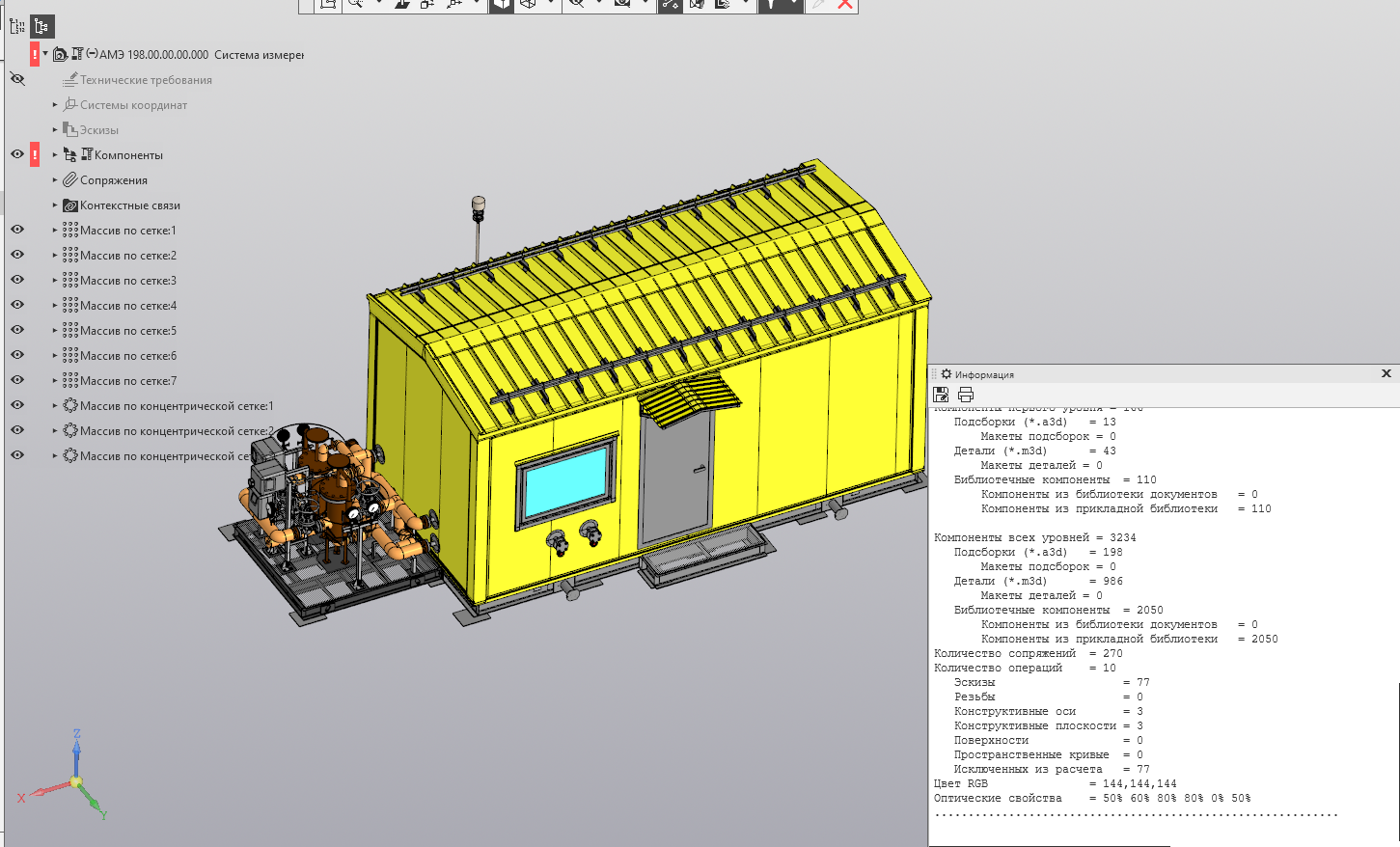
Task: Expand the Контекстные связи node
Action: point(55,205)
